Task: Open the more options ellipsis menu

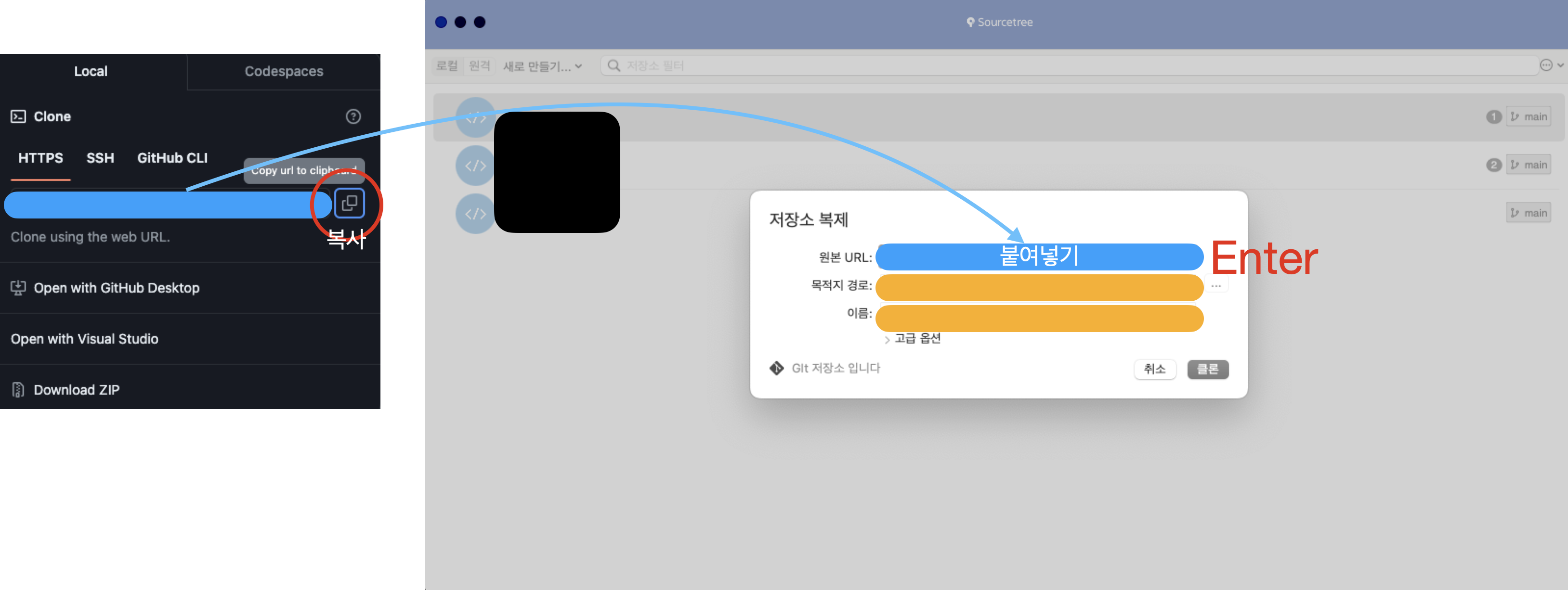Action: 1546,65
